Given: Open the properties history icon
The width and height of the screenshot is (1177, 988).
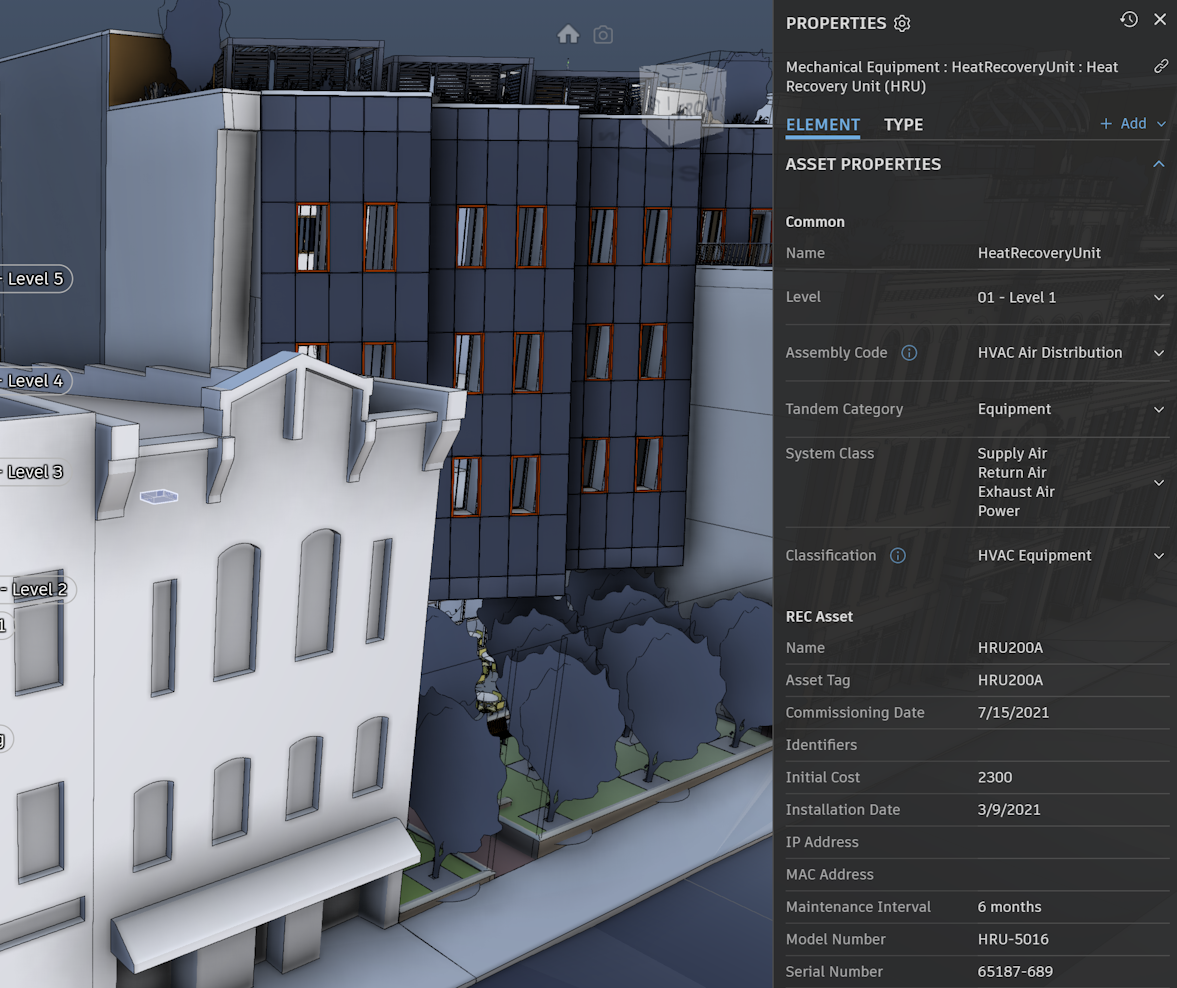Looking at the screenshot, I should (1128, 20).
